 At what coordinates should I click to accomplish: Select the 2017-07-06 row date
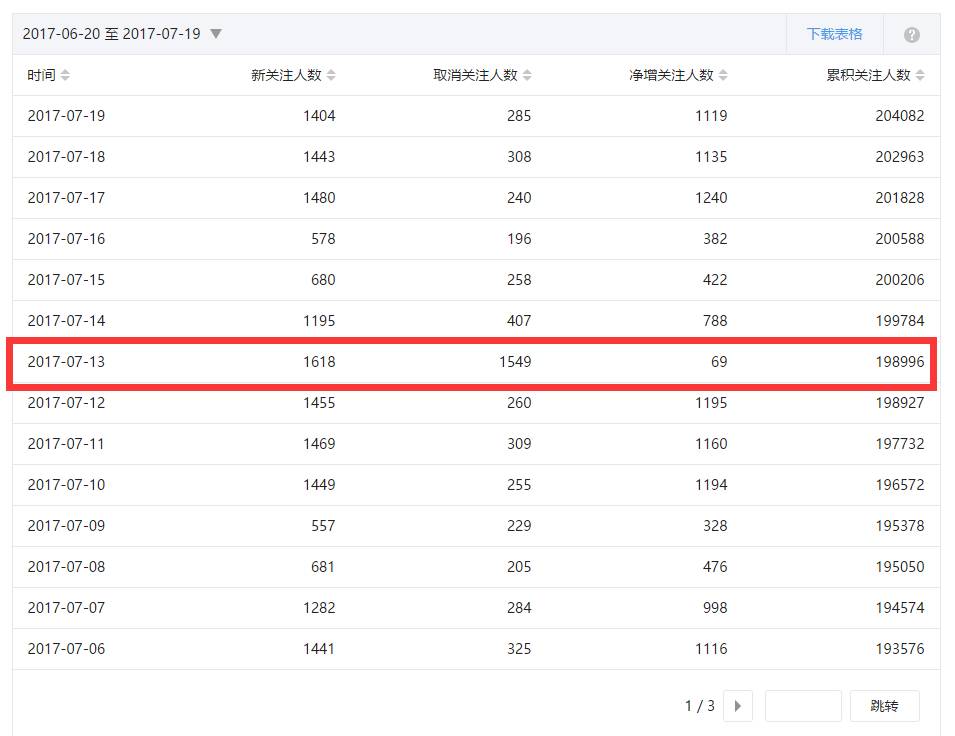click(66, 649)
